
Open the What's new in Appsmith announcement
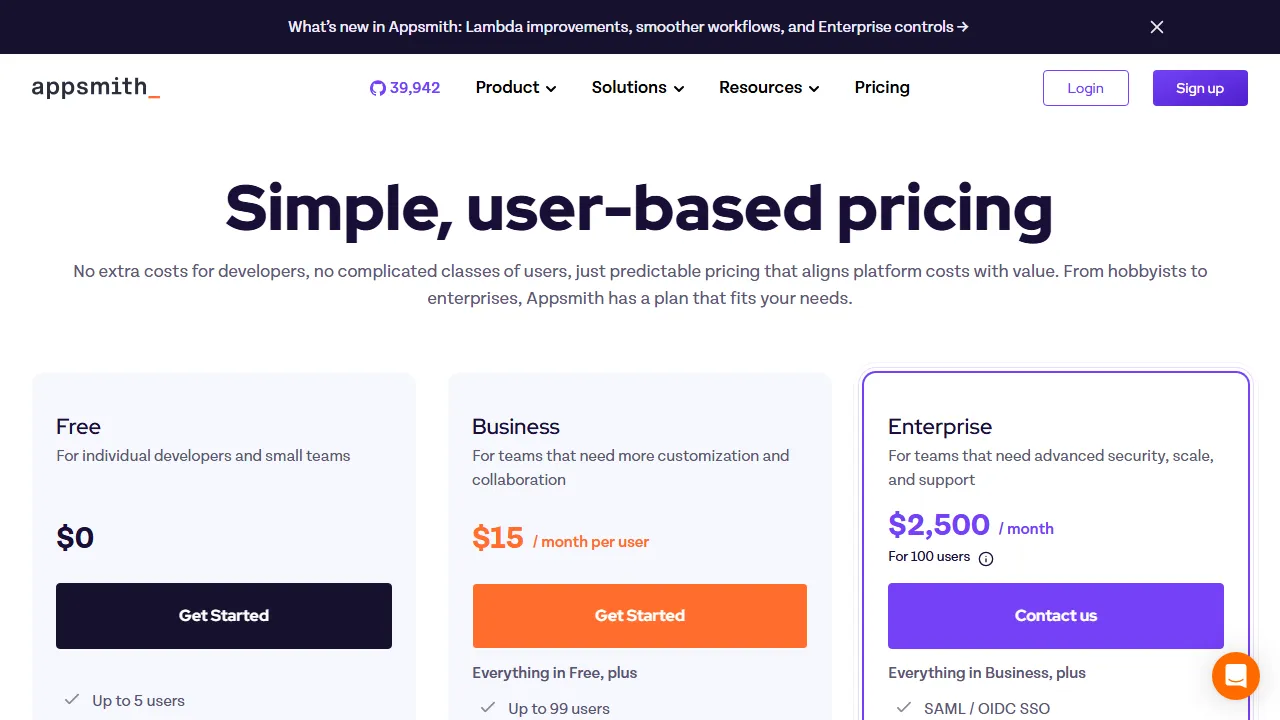pyautogui.click(x=628, y=27)
